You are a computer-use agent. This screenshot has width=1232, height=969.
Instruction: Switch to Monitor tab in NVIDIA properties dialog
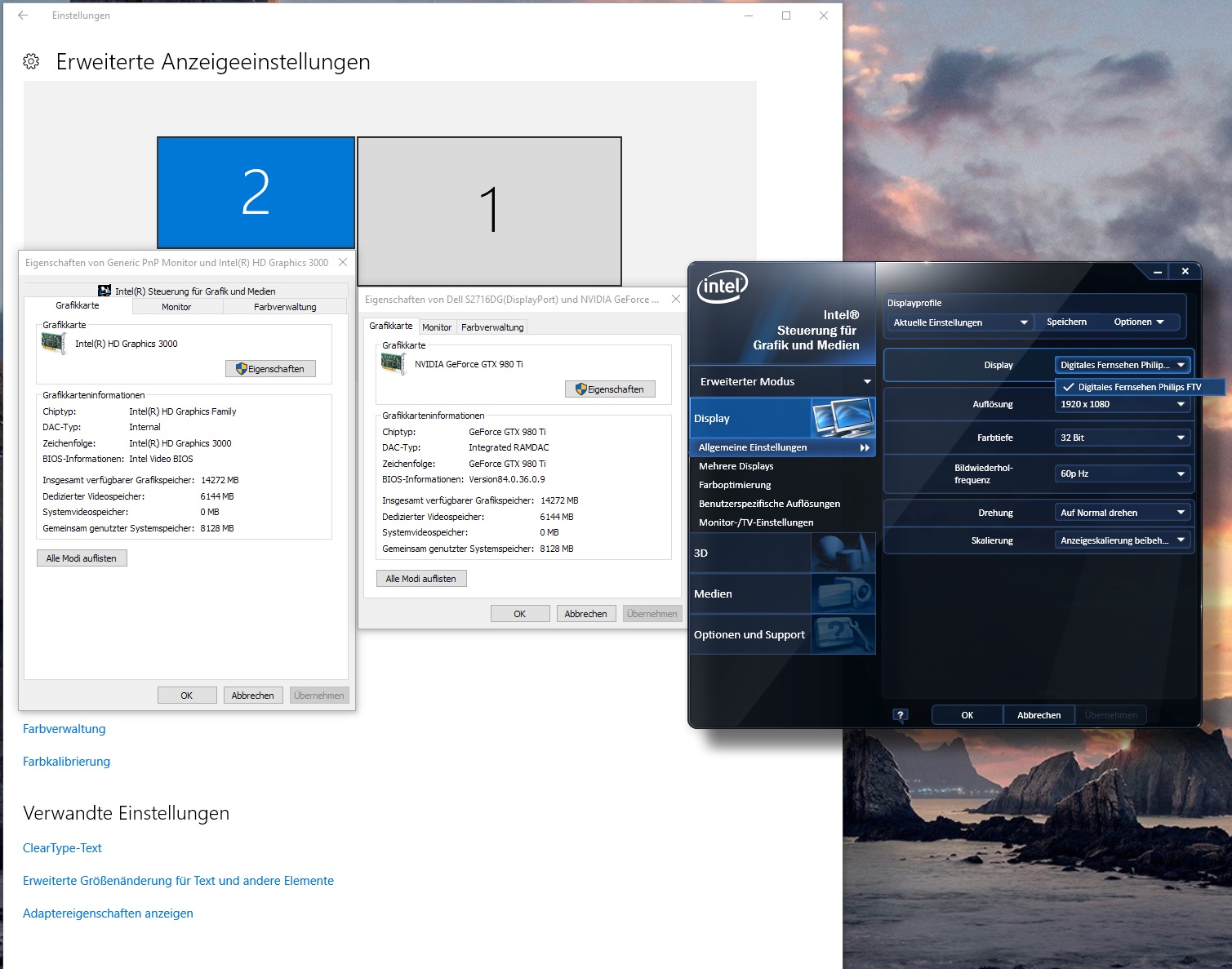(x=437, y=327)
